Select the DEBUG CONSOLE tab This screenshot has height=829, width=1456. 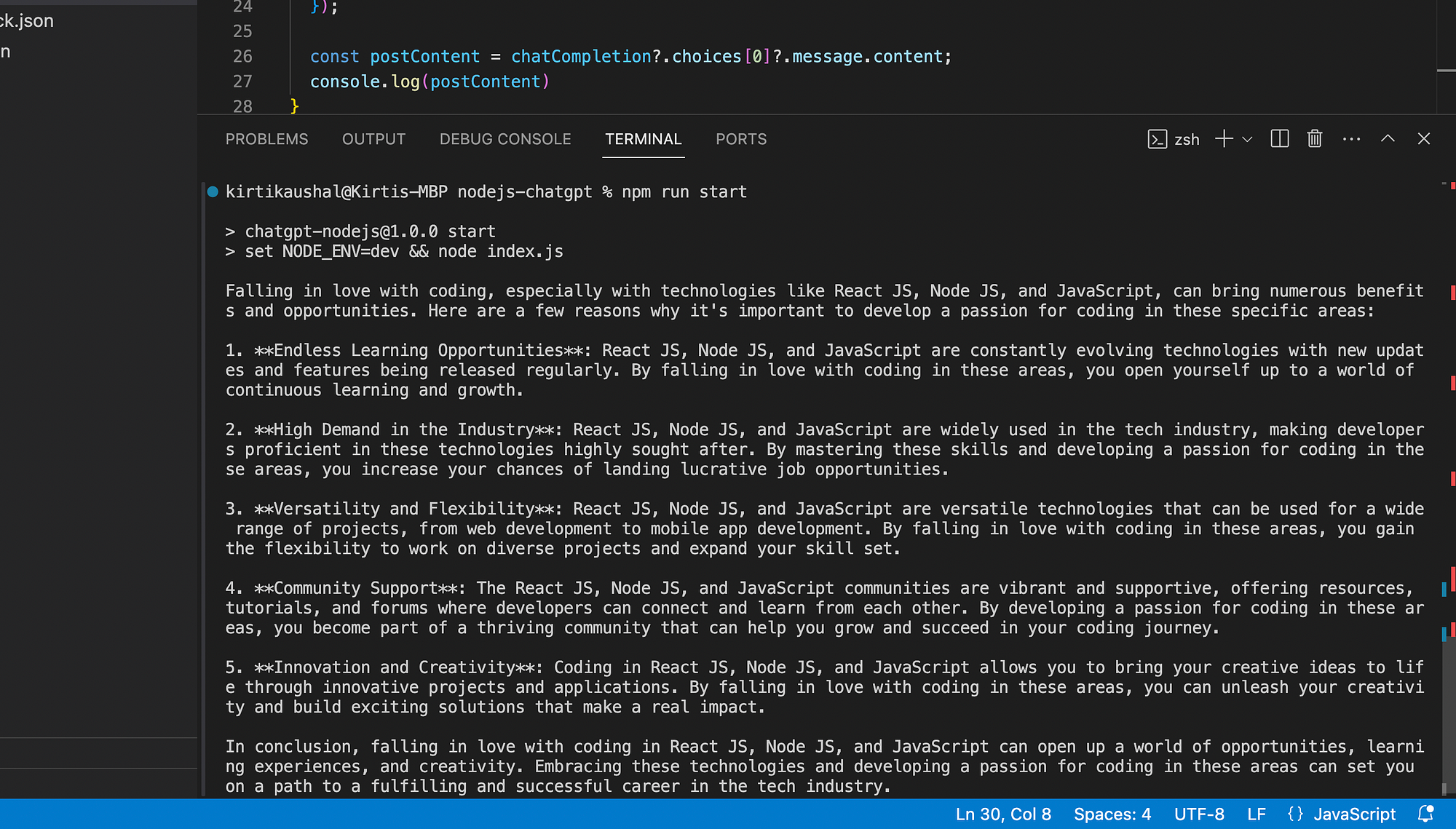(x=505, y=139)
